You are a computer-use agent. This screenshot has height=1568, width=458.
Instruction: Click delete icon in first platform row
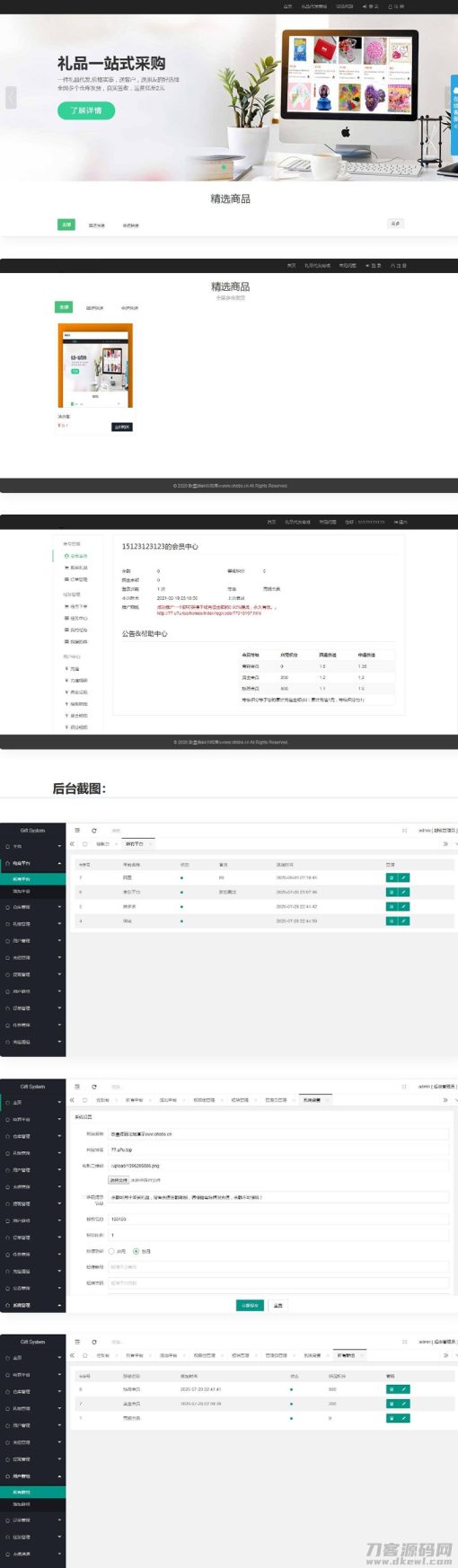point(392,877)
